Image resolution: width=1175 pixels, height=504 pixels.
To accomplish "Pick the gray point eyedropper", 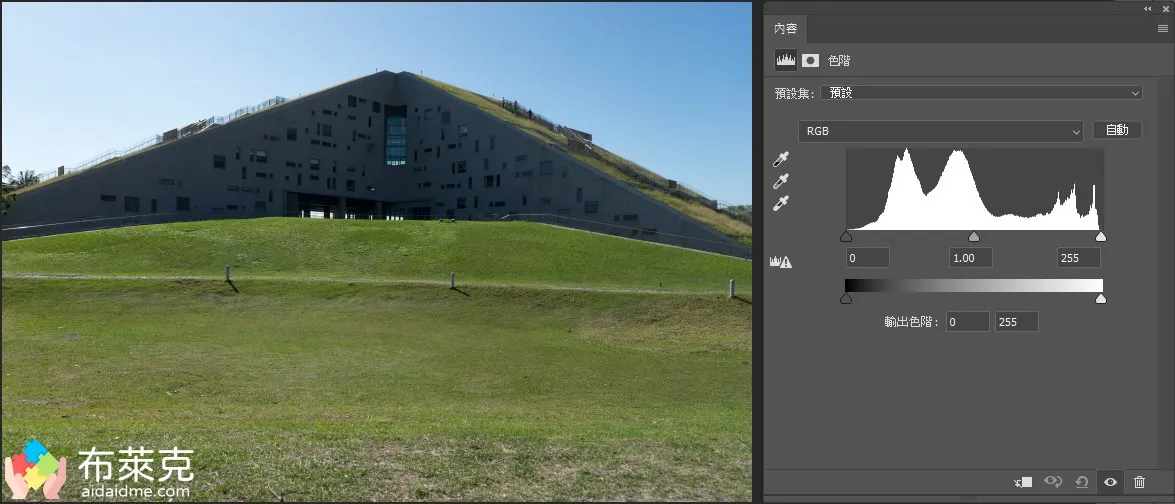I will (781, 181).
